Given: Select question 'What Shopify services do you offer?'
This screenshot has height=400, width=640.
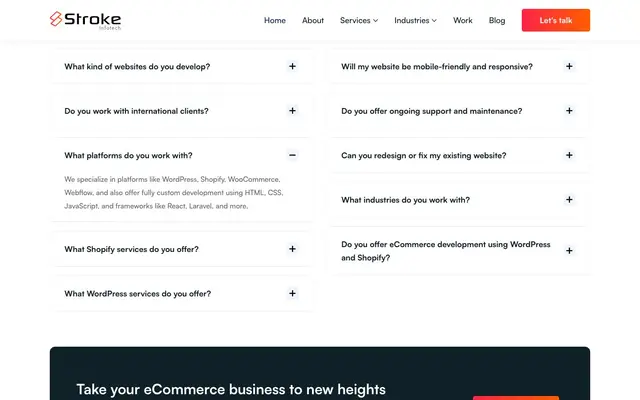Looking at the screenshot, I should (x=131, y=249).
